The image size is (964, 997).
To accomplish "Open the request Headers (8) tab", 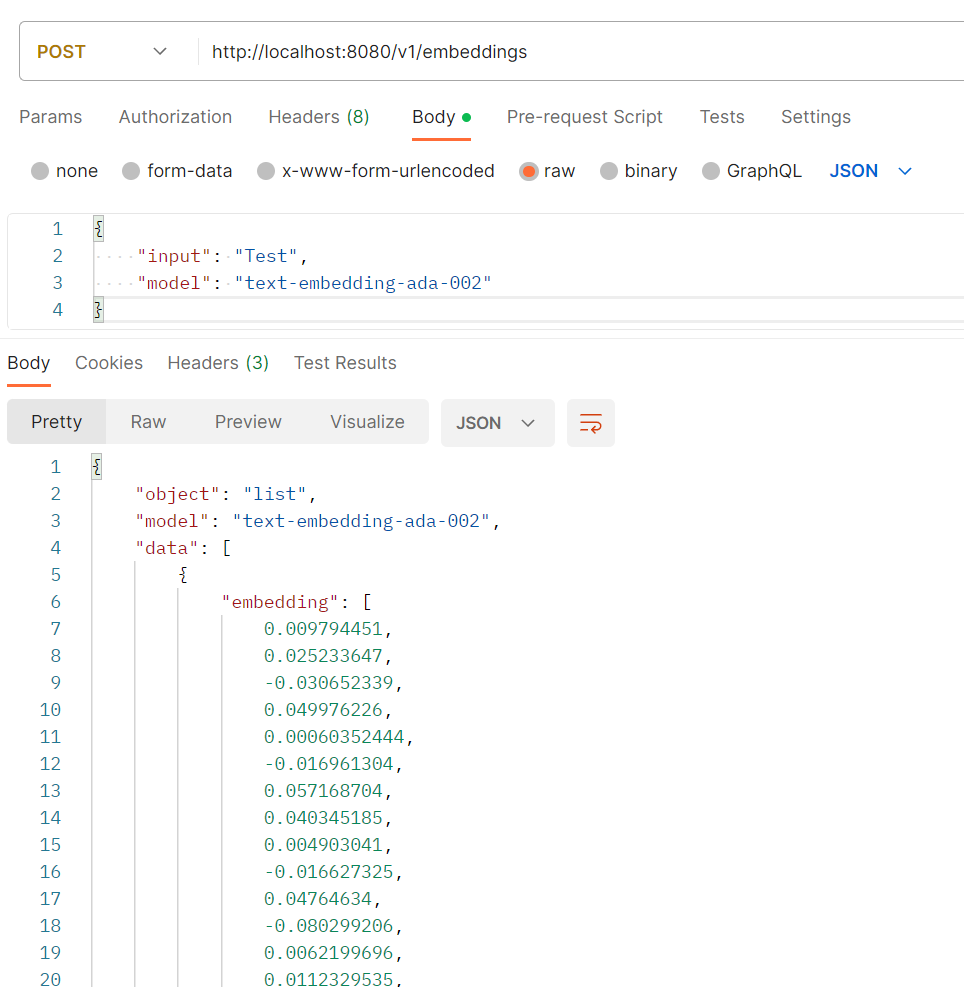I will point(318,117).
